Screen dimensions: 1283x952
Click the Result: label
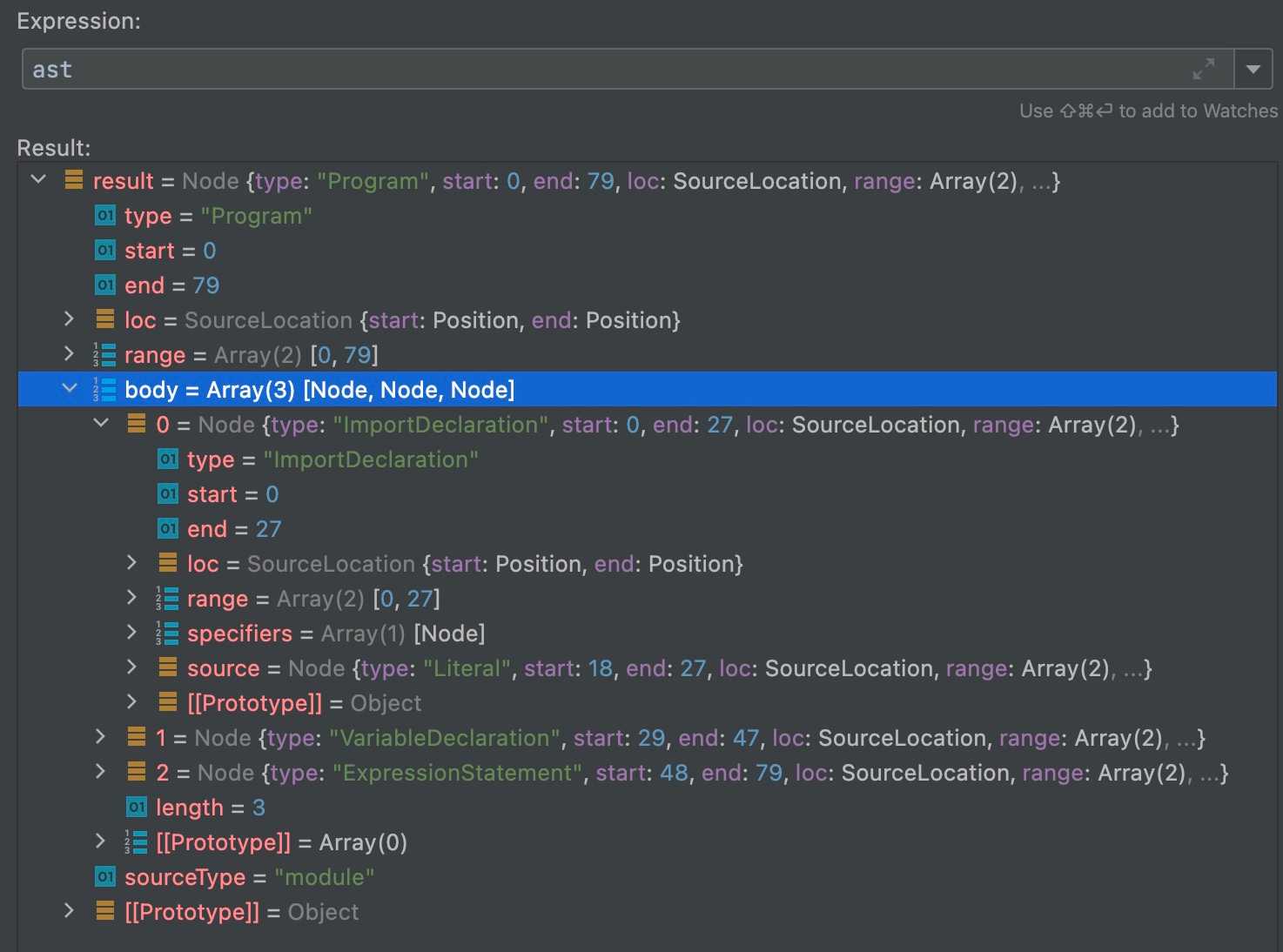[x=54, y=148]
